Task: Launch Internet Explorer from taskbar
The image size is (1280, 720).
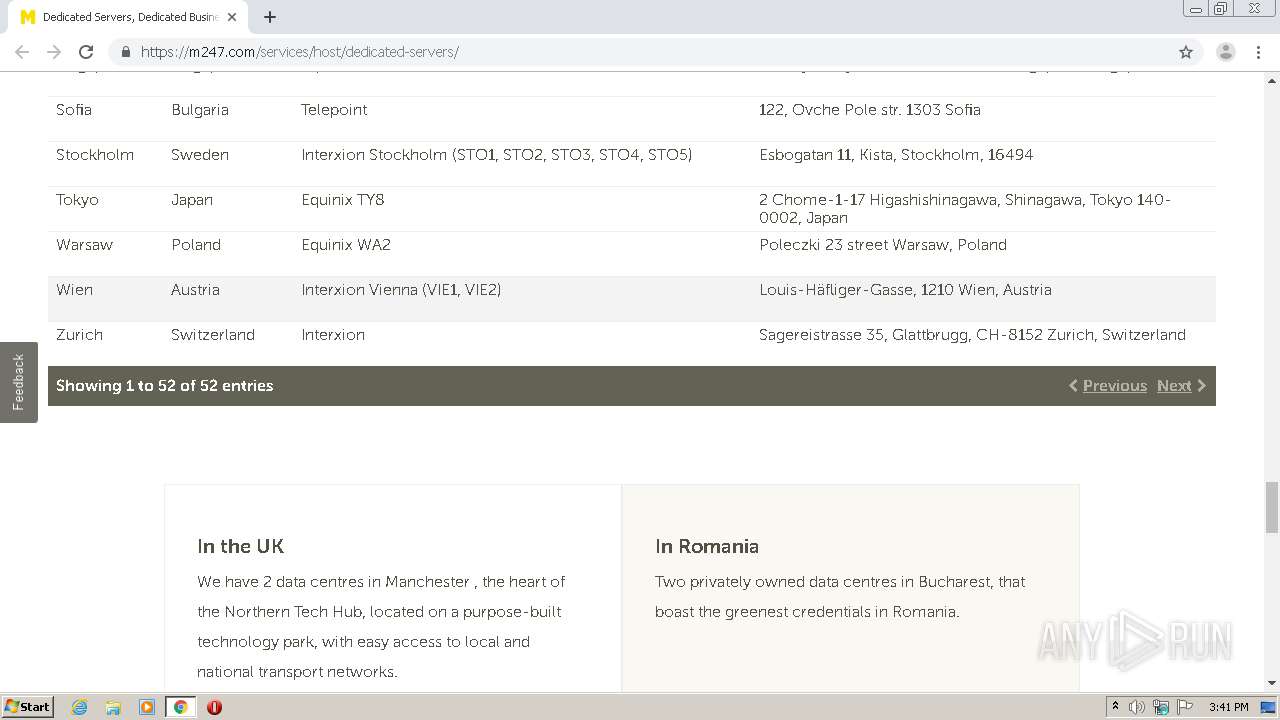Action: [x=79, y=707]
